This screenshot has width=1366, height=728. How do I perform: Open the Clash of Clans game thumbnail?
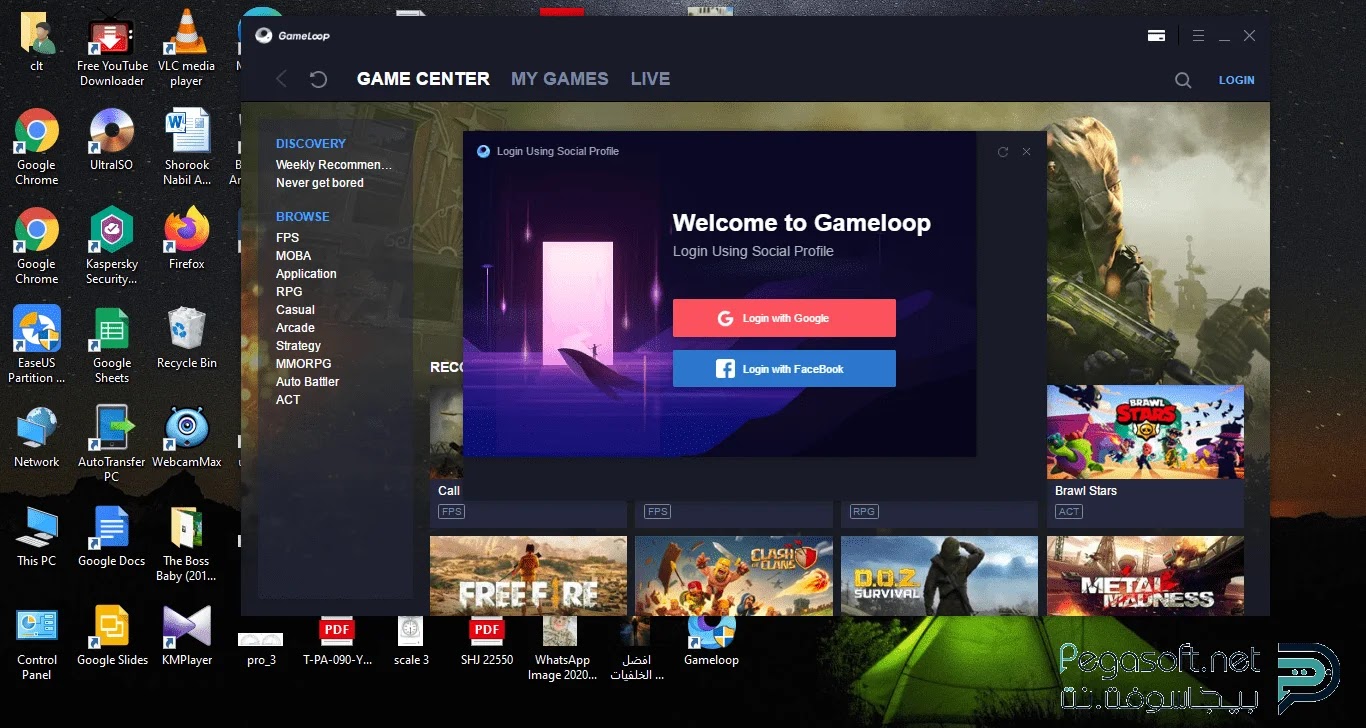[x=734, y=575]
